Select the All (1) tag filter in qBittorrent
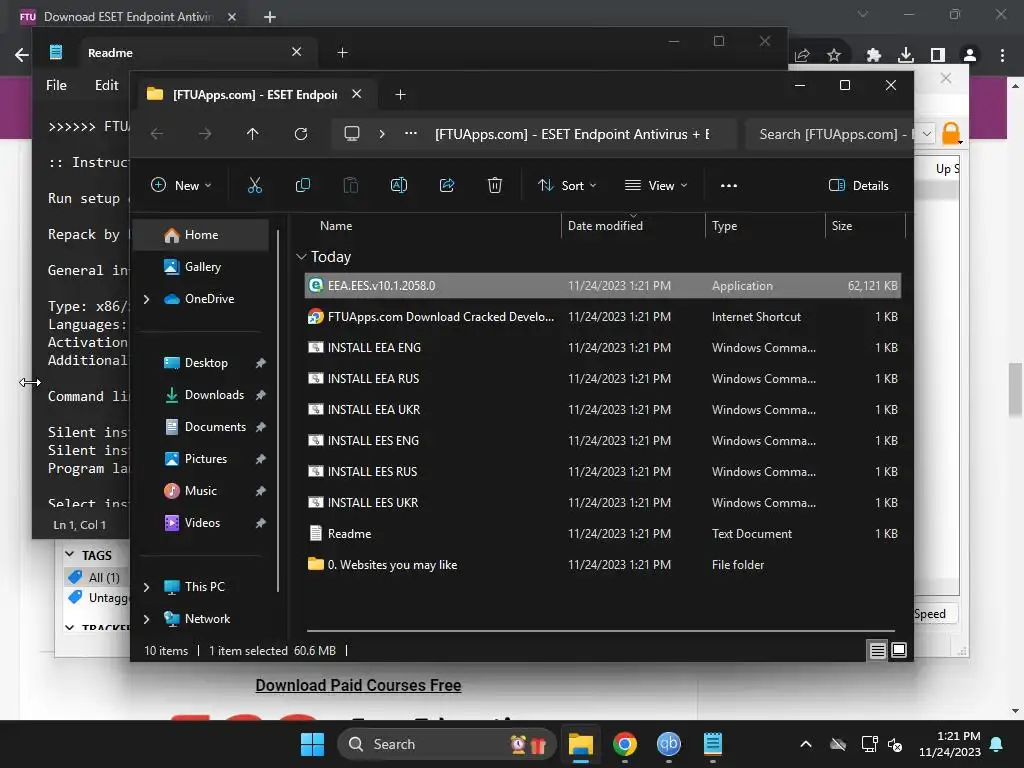Viewport: 1024px width, 768px height. 96,577
